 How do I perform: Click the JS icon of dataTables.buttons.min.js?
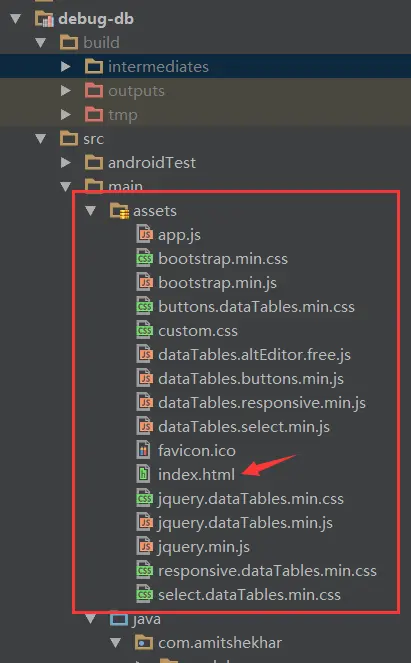click(x=144, y=378)
